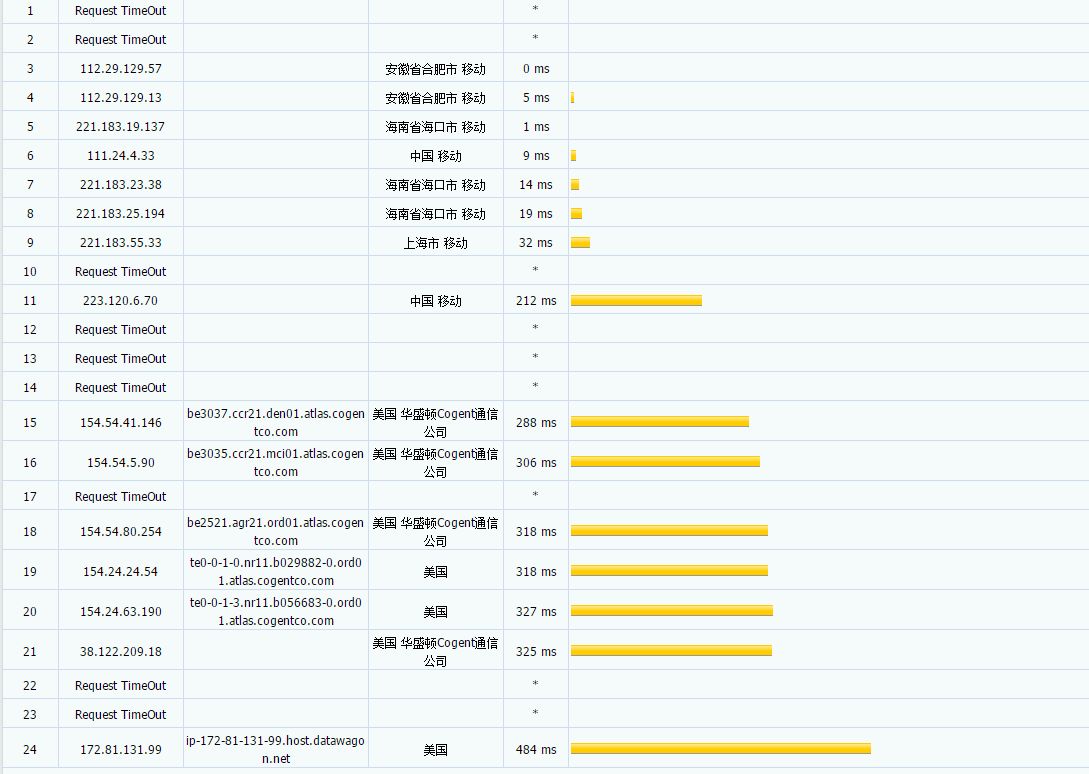This screenshot has height=774, width=1089.
Task: Click Request TimeOut text in hop 13
Action: (x=121, y=359)
